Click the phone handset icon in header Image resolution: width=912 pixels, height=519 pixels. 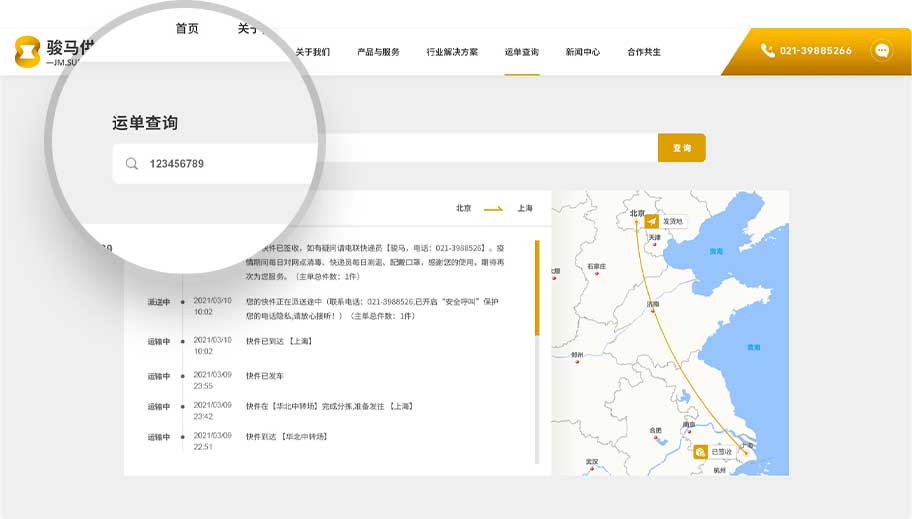767,51
